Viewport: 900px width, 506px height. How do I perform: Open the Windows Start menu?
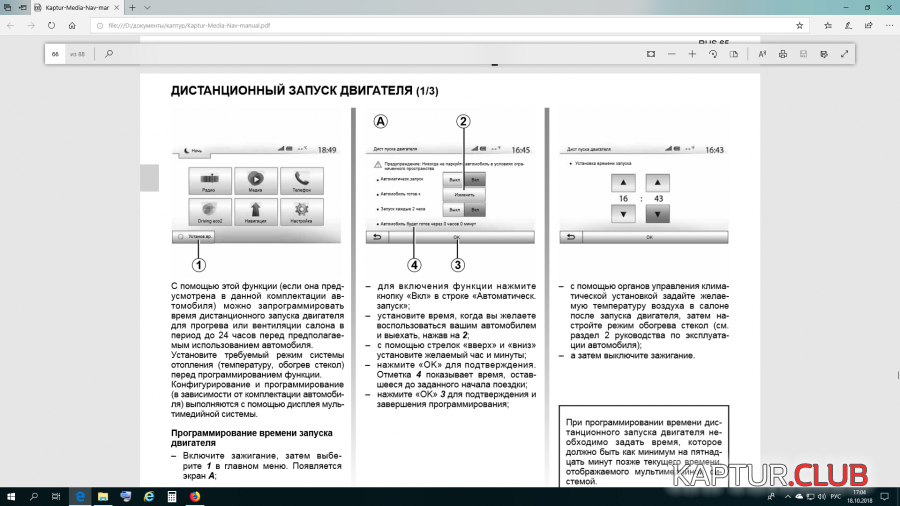(10, 496)
